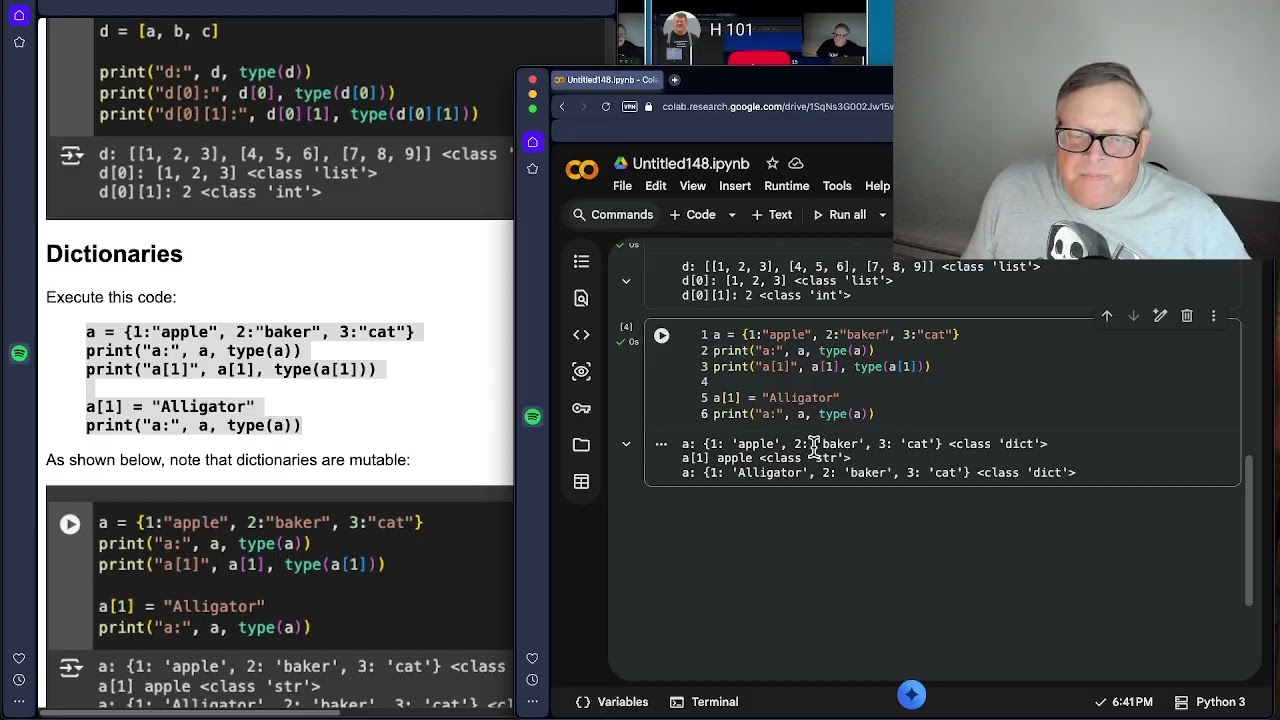Open Find and replace in Colab sidebar
The image size is (1280, 720).
point(581,298)
